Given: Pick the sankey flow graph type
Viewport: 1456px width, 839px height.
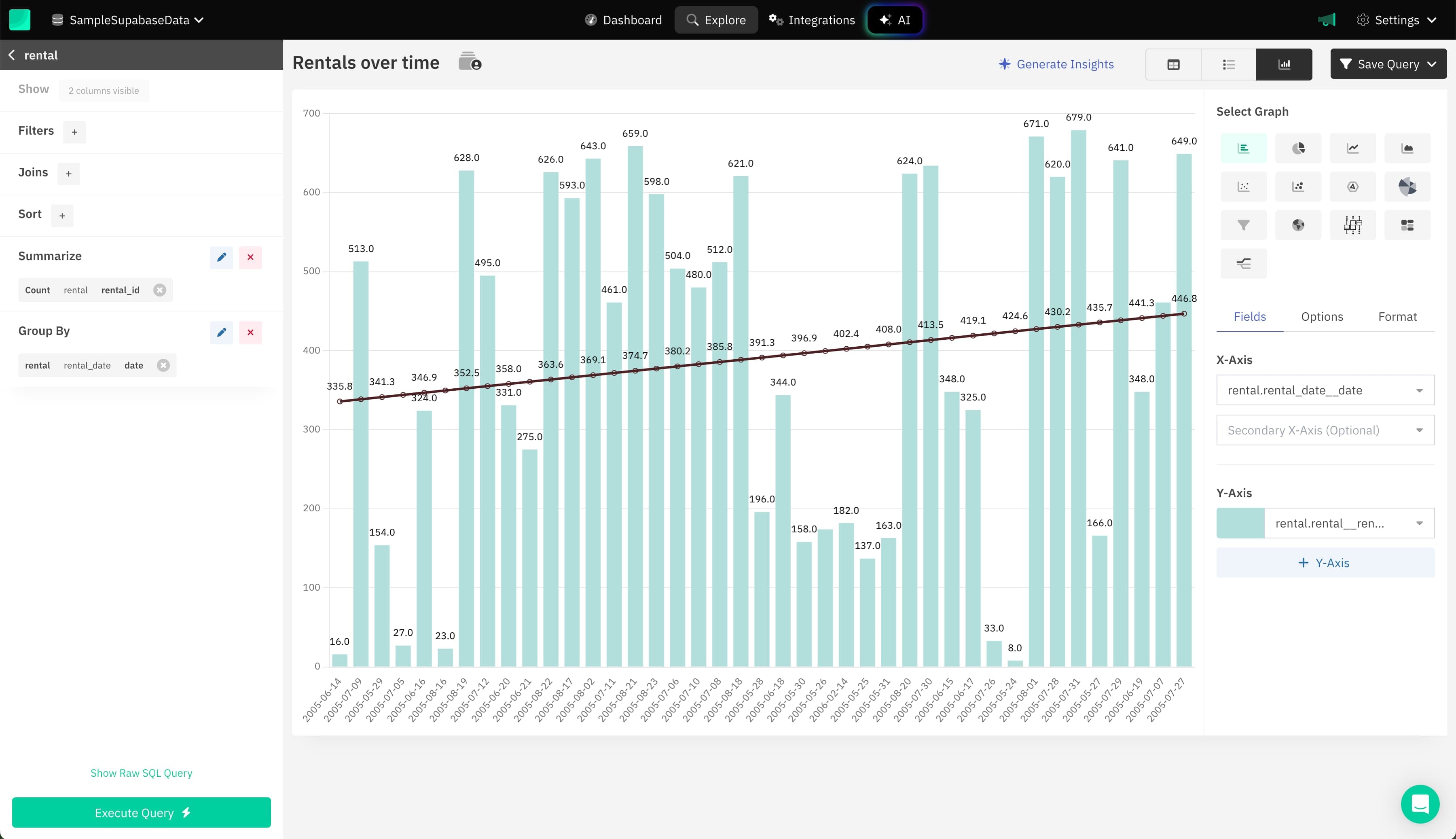Looking at the screenshot, I should [x=1244, y=264].
